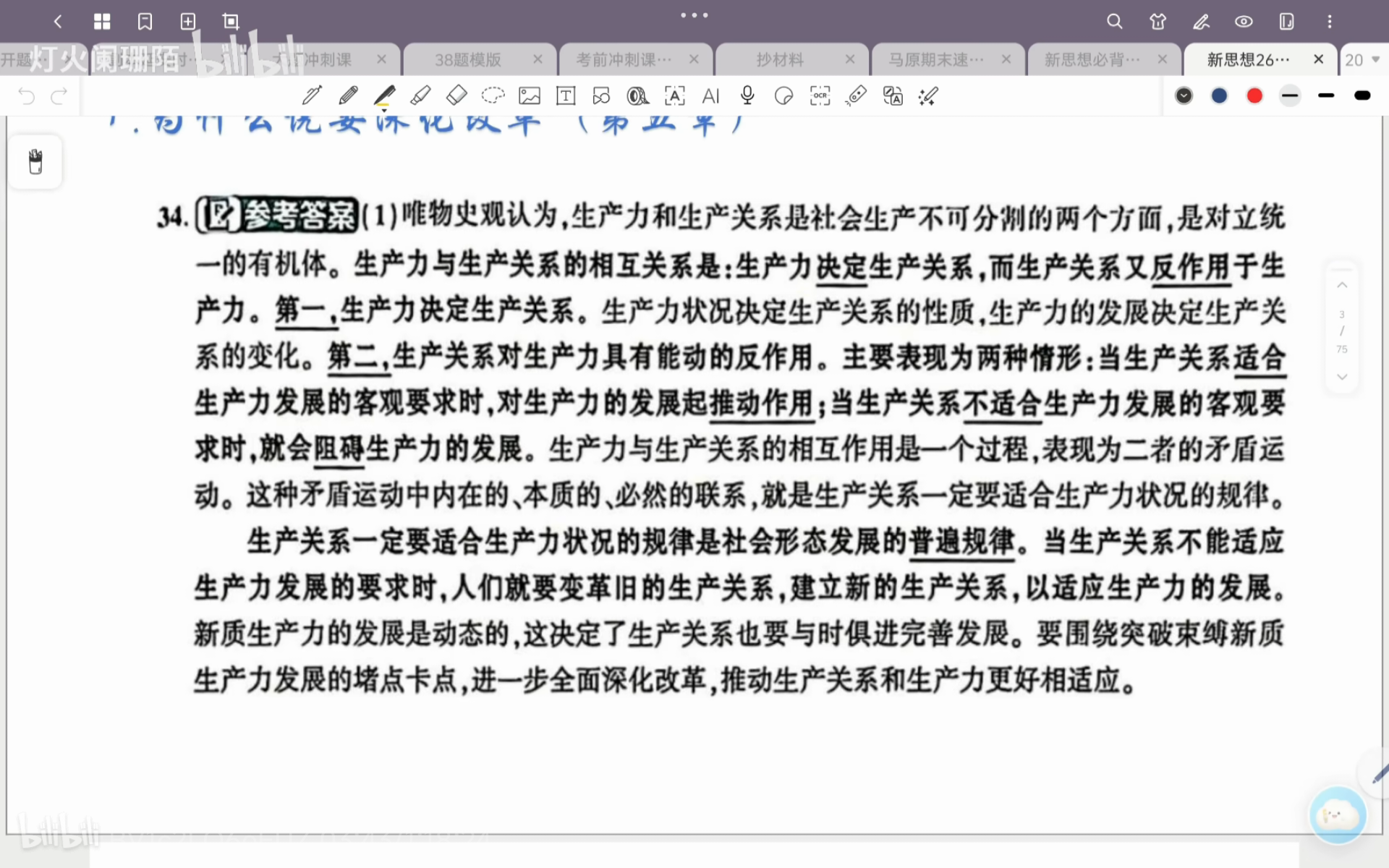Choose the black color swatch
Image resolution: width=1389 pixels, height=868 pixels.
click(x=1184, y=95)
